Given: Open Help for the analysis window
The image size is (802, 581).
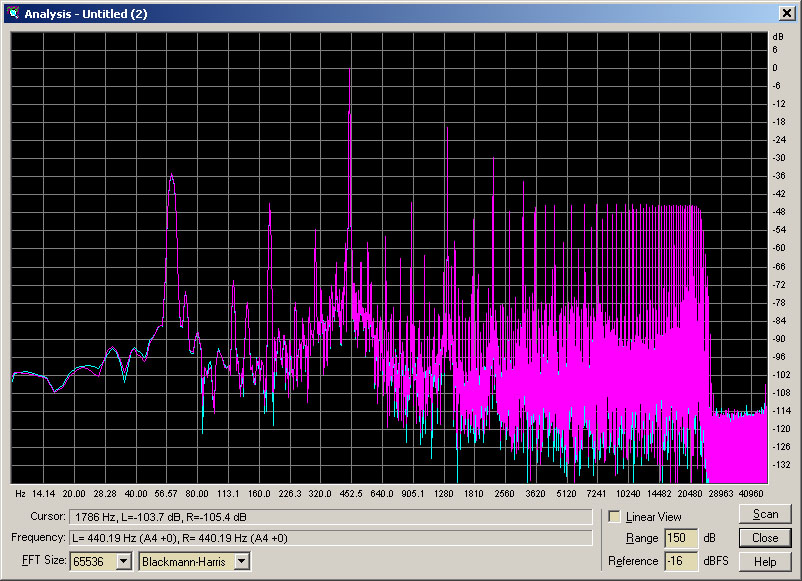Looking at the screenshot, I should (765, 562).
